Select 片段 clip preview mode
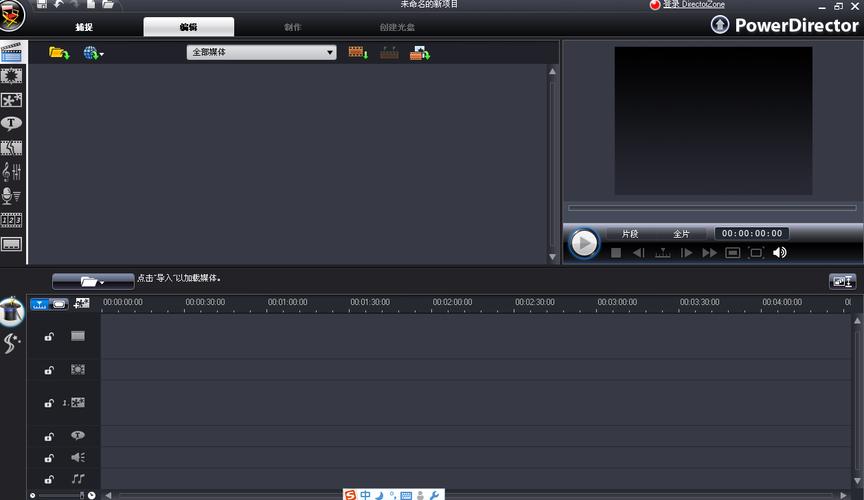Screen dimensions: 864x500 tap(630, 234)
